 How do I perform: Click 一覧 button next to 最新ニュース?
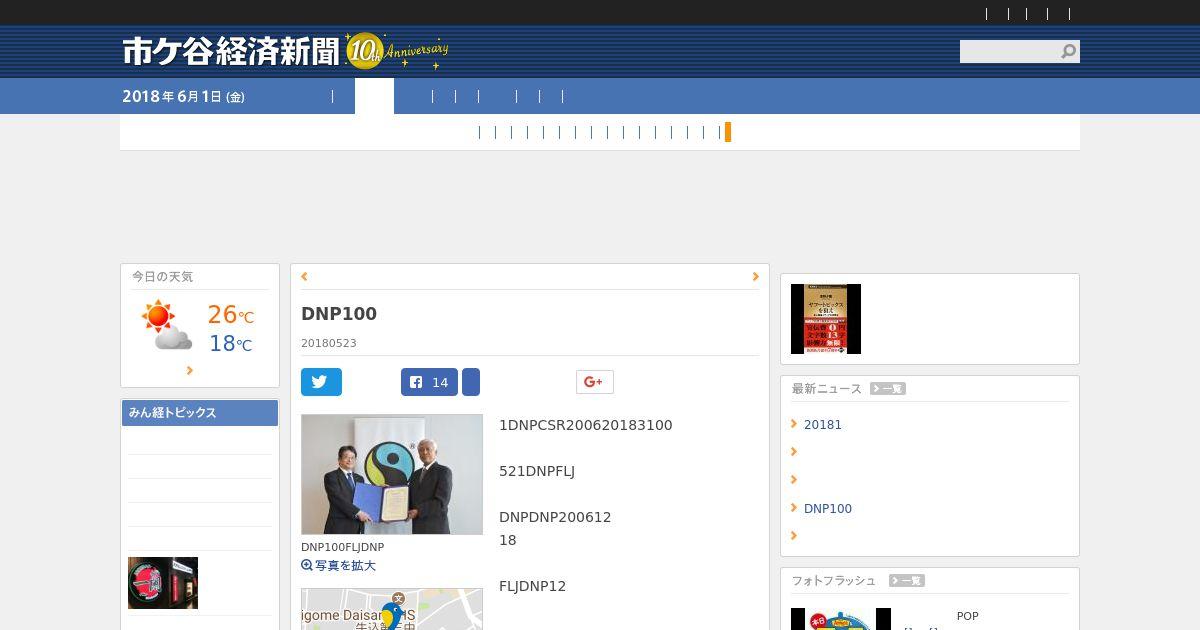[x=888, y=389]
